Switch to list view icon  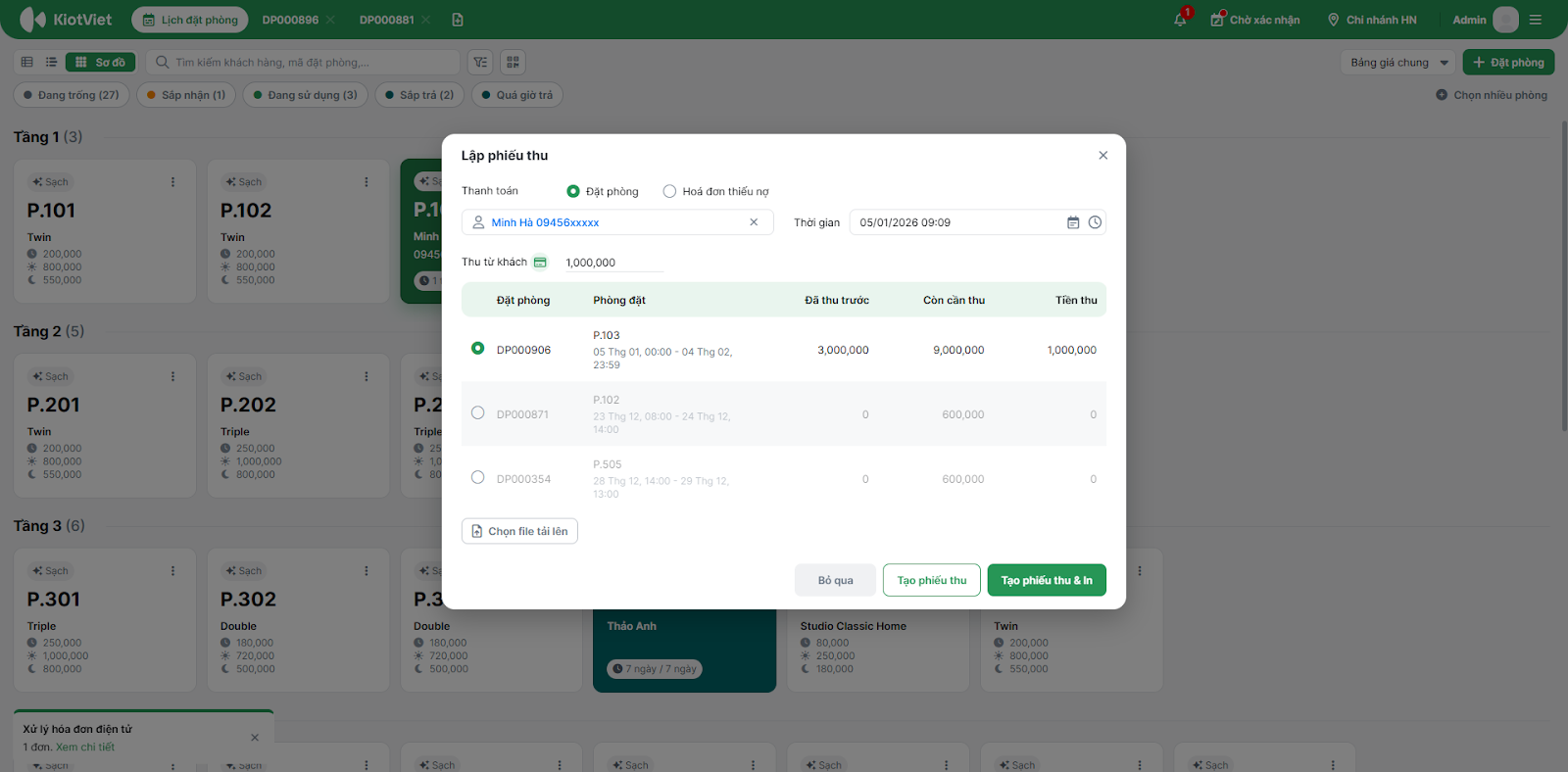pos(51,62)
